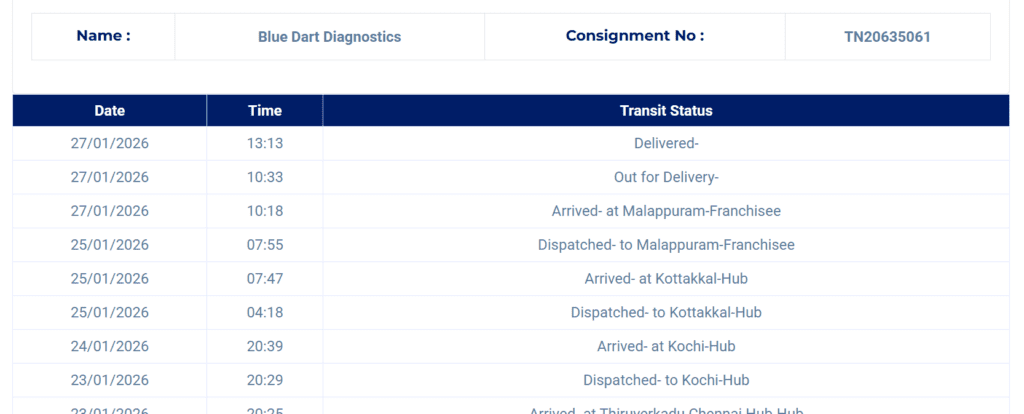
Task: Click the Transit Status column header
Action: click(x=666, y=111)
